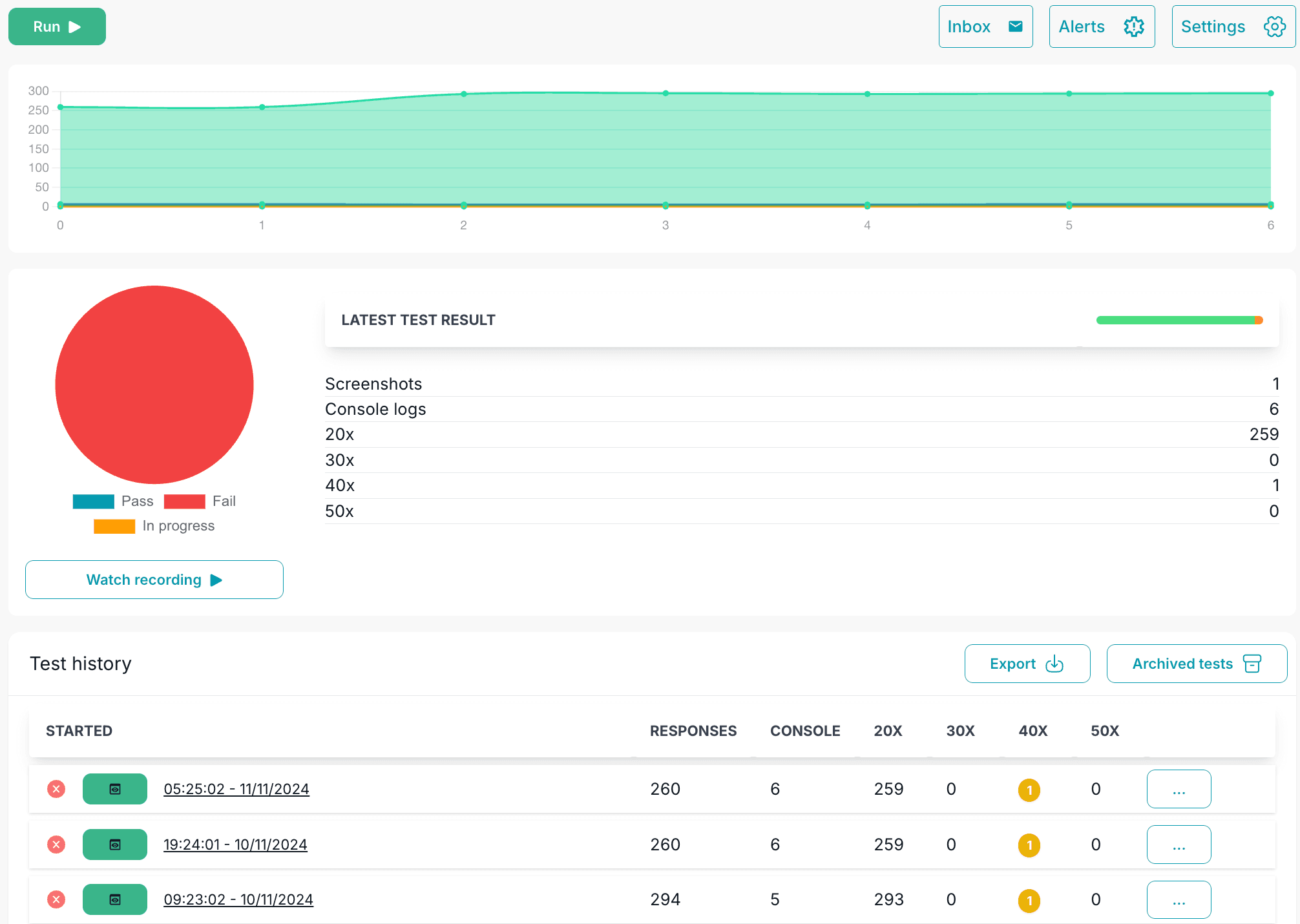The width and height of the screenshot is (1300, 924).
Task: Open the Inbox envelope icon
Action: coord(1015,26)
